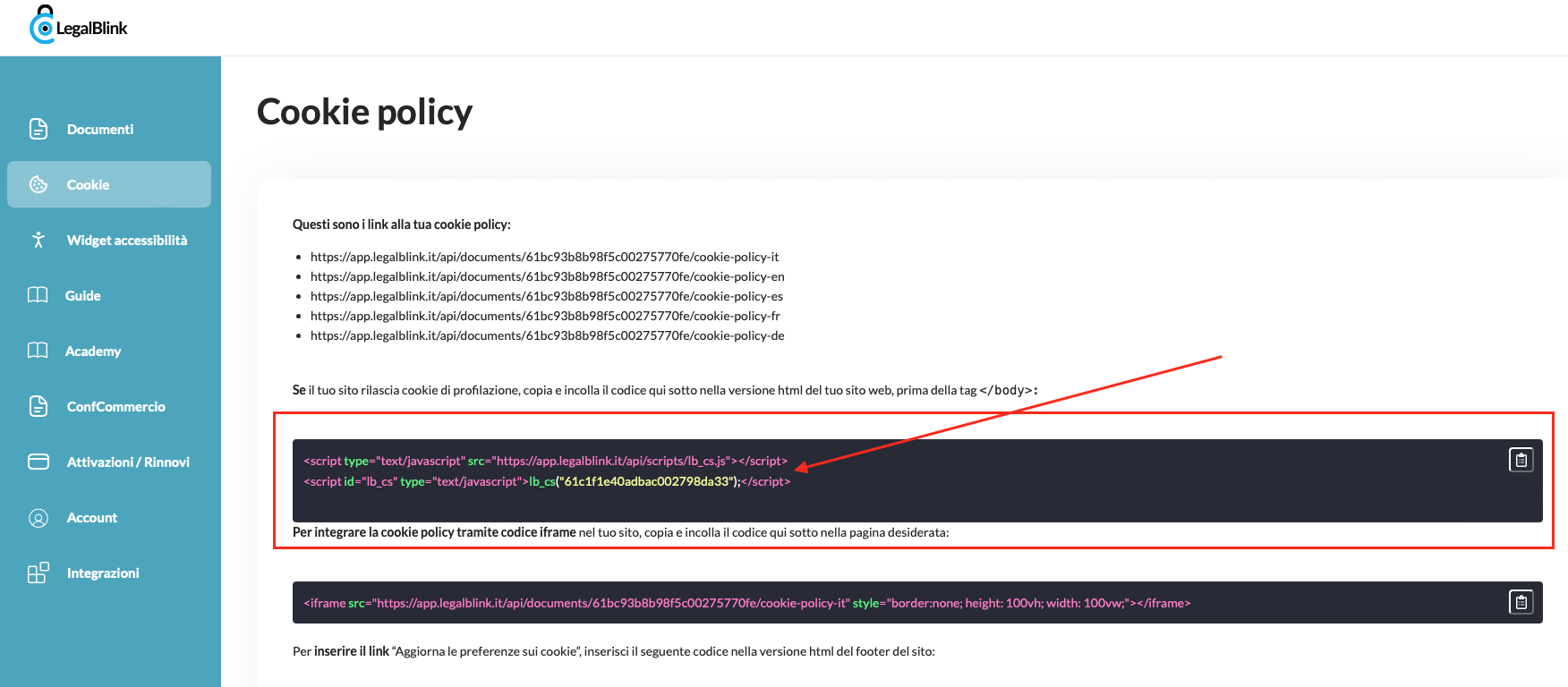Open the Integrazioni section
Viewport: 1568px width, 687px height.
click(x=103, y=572)
